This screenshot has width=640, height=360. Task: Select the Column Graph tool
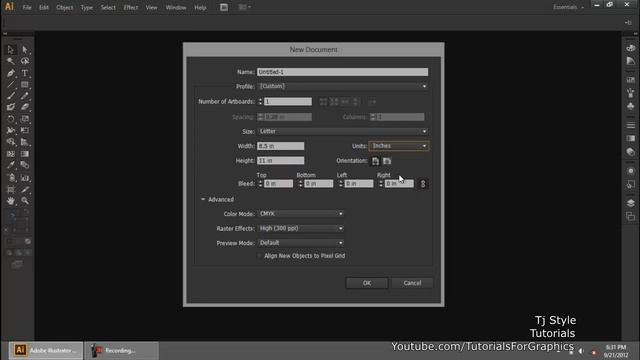25,178
